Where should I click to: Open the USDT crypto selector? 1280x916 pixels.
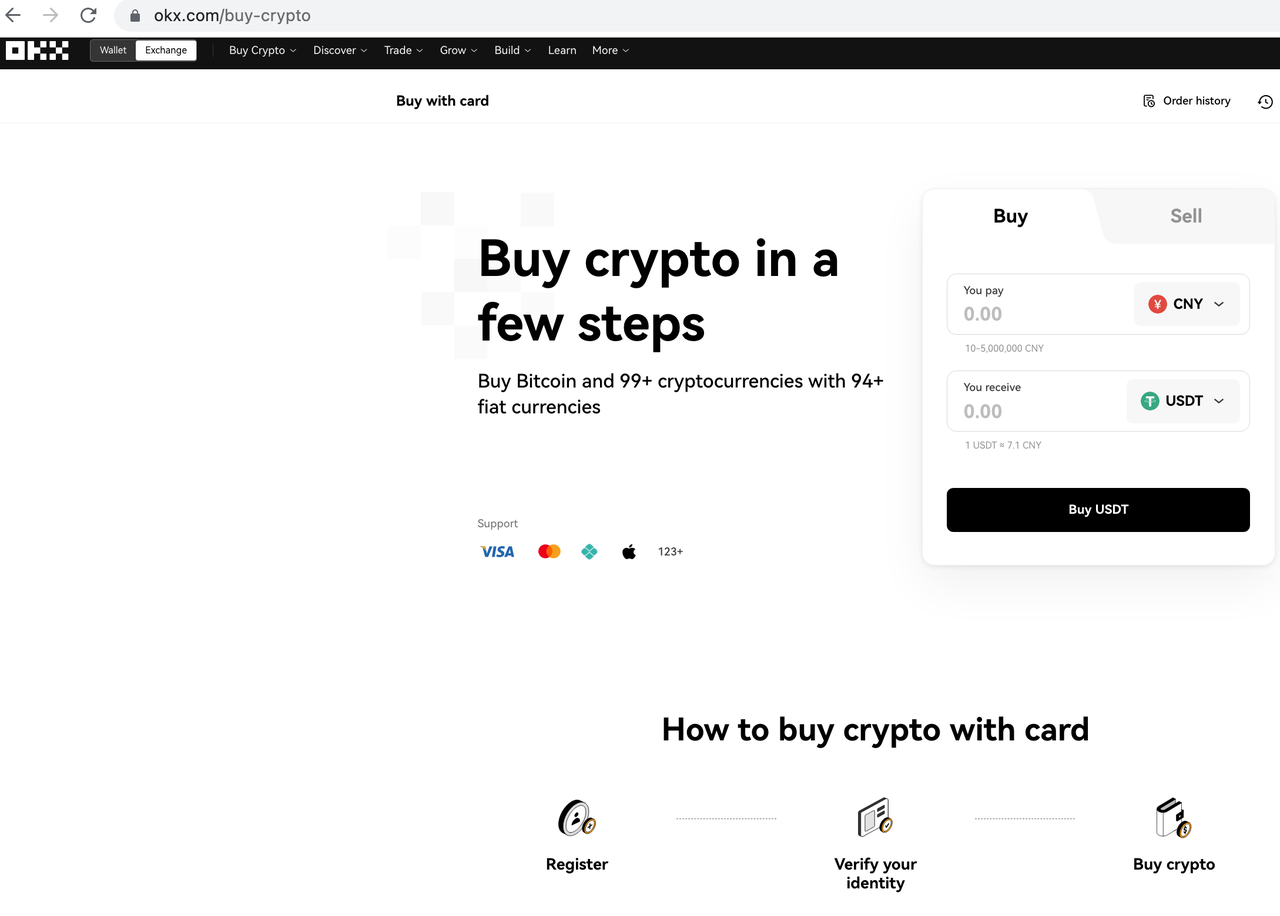coord(1183,401)
